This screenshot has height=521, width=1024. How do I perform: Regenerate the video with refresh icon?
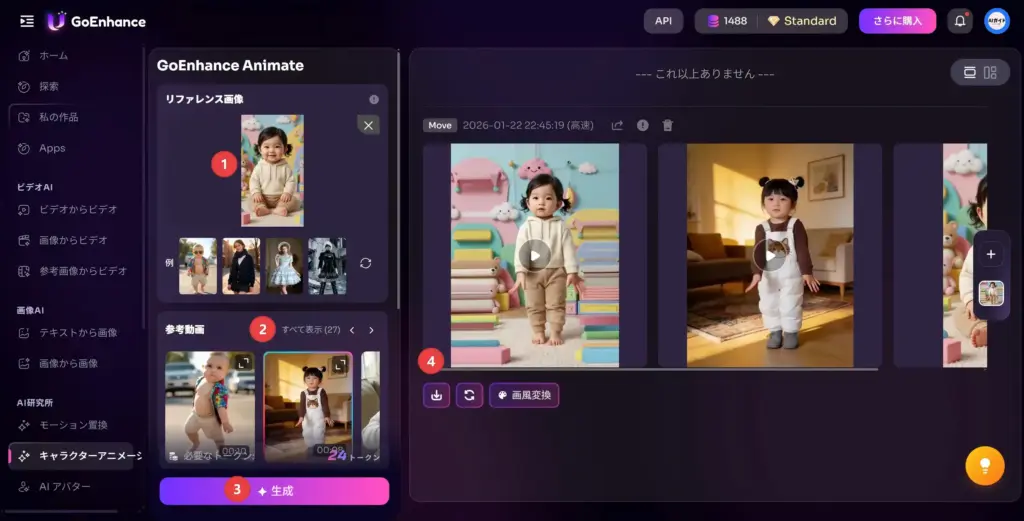point(469,395)
